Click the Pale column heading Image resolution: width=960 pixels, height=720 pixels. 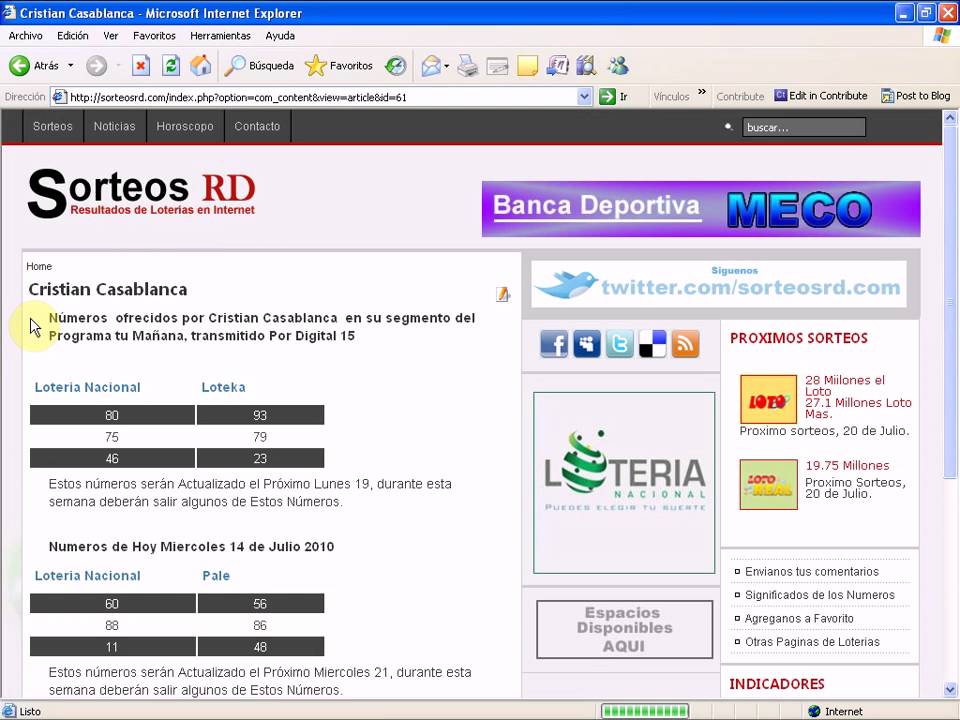216,576
